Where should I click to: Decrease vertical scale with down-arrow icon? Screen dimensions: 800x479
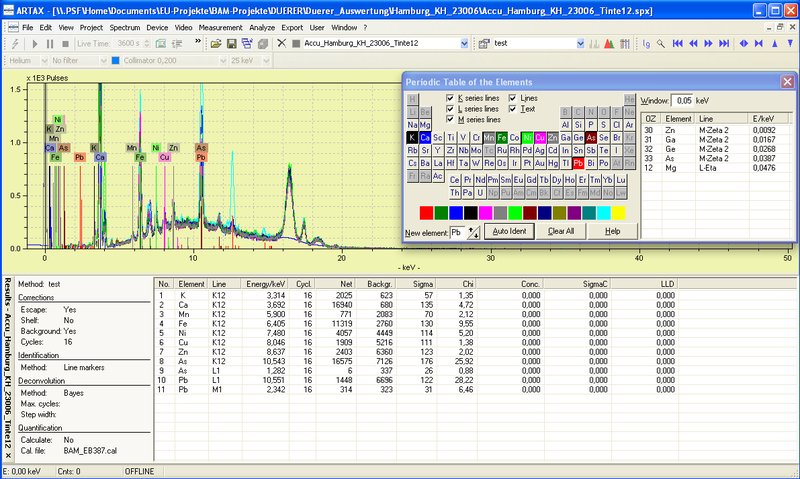[790, 44]
